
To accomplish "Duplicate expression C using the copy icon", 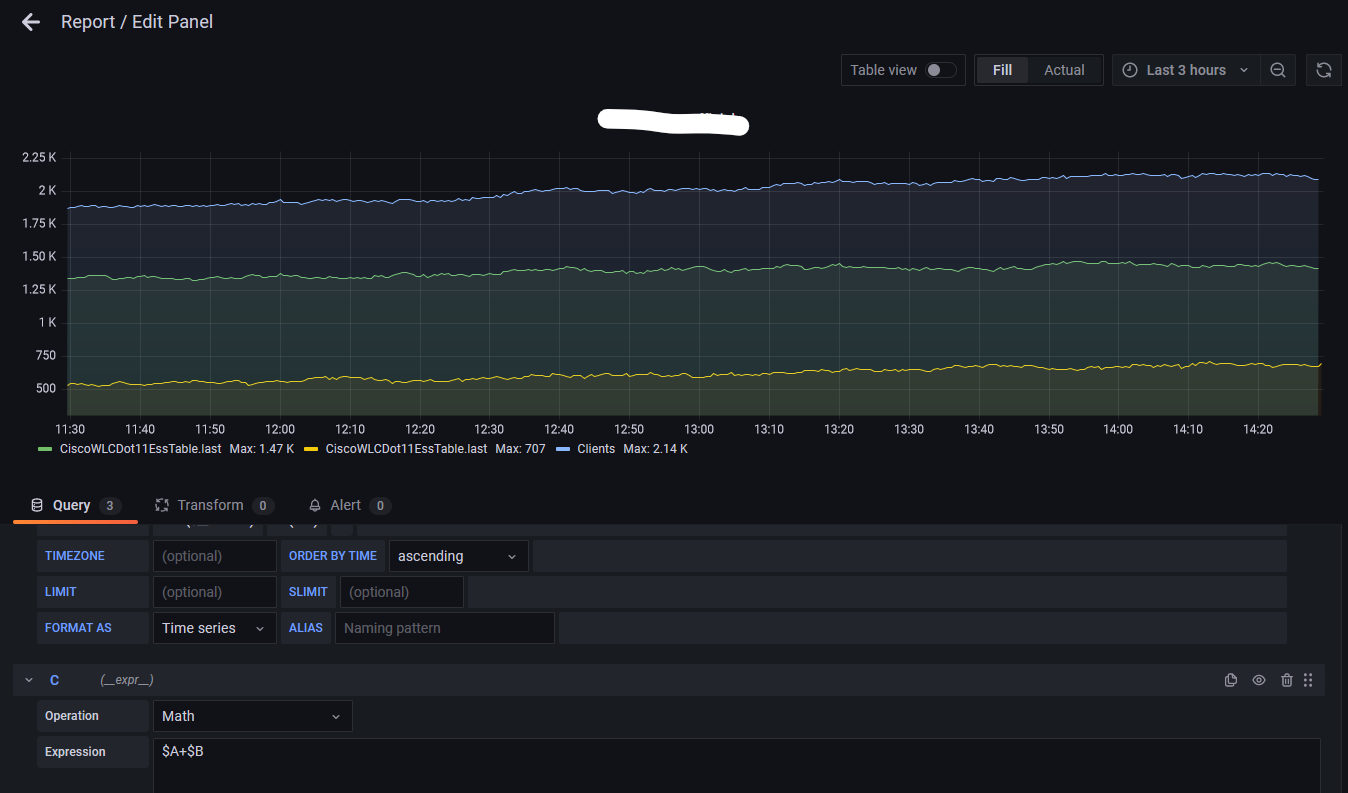I will tap(1231, 679).
